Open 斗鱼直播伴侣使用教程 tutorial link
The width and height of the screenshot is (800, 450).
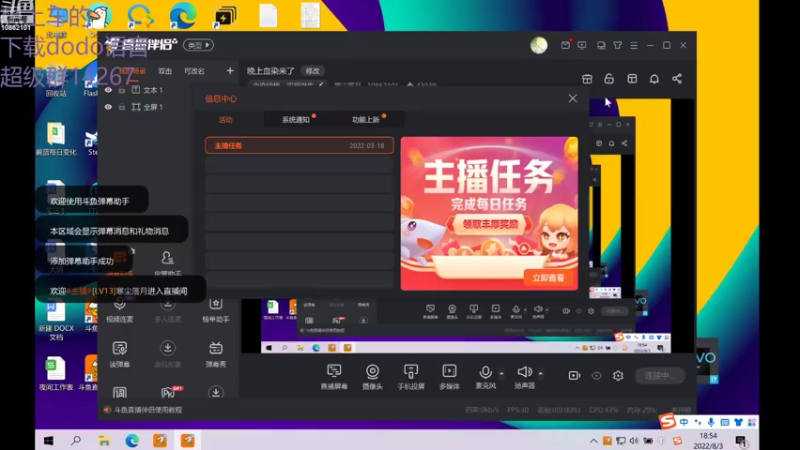click(148, 410)
